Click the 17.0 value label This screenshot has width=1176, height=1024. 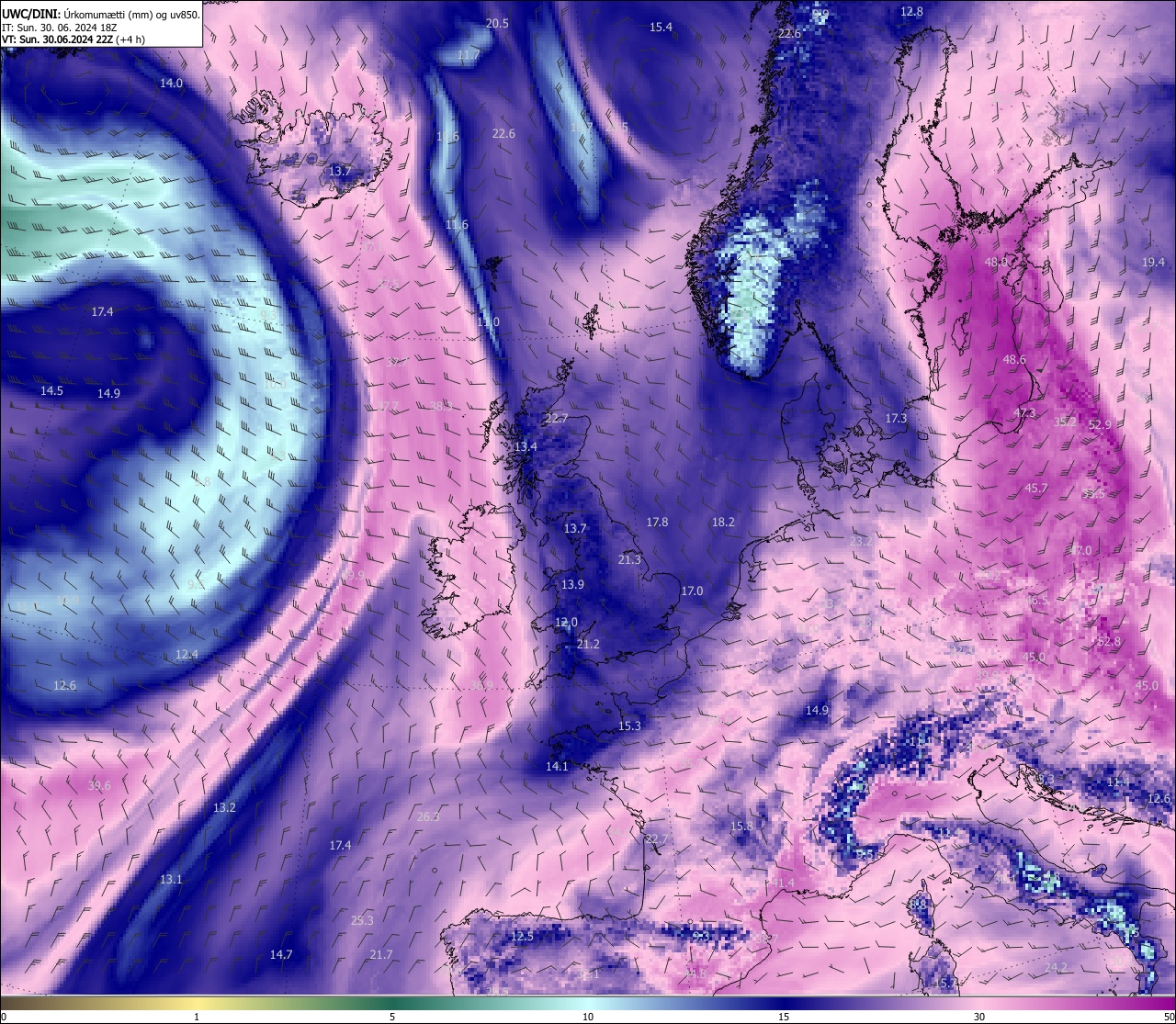692,591
